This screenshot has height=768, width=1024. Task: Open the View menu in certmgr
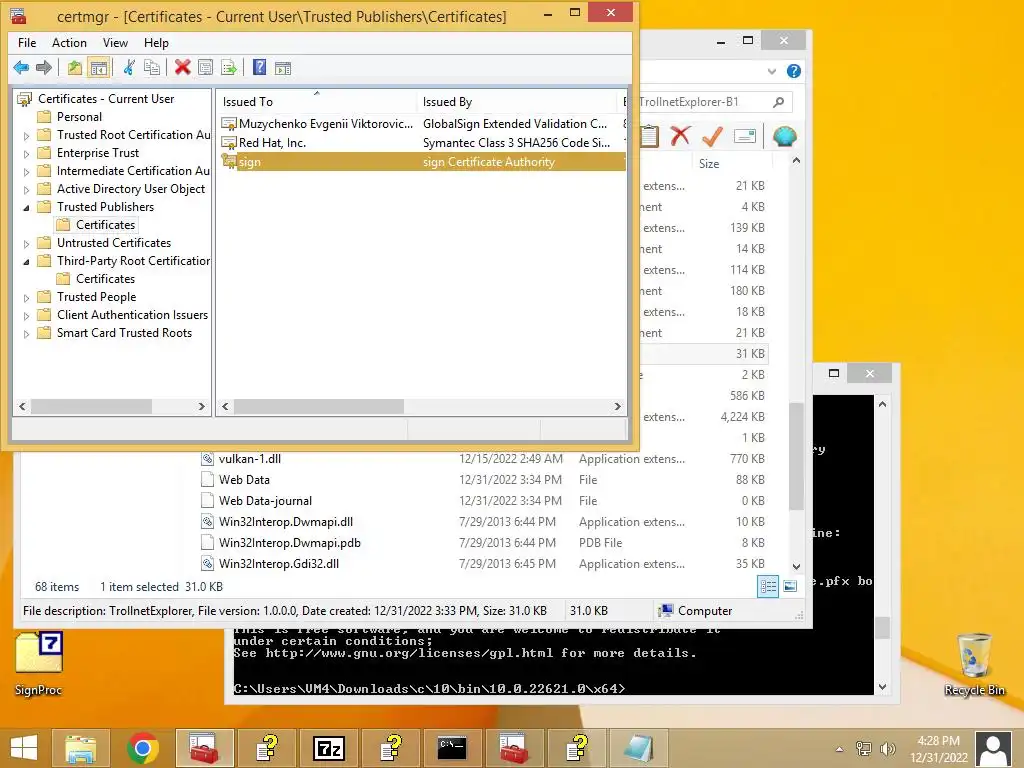pos(115,42)
